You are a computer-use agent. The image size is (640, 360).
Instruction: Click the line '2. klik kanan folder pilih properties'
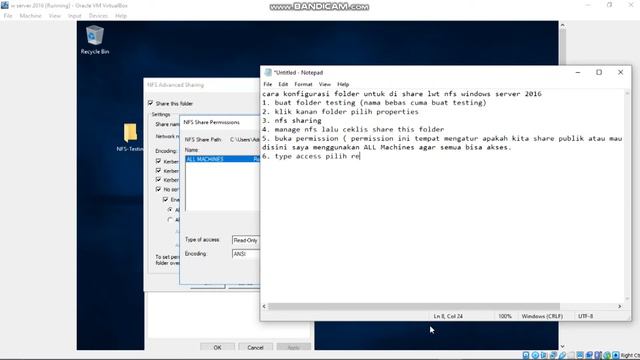coord(340,111)
